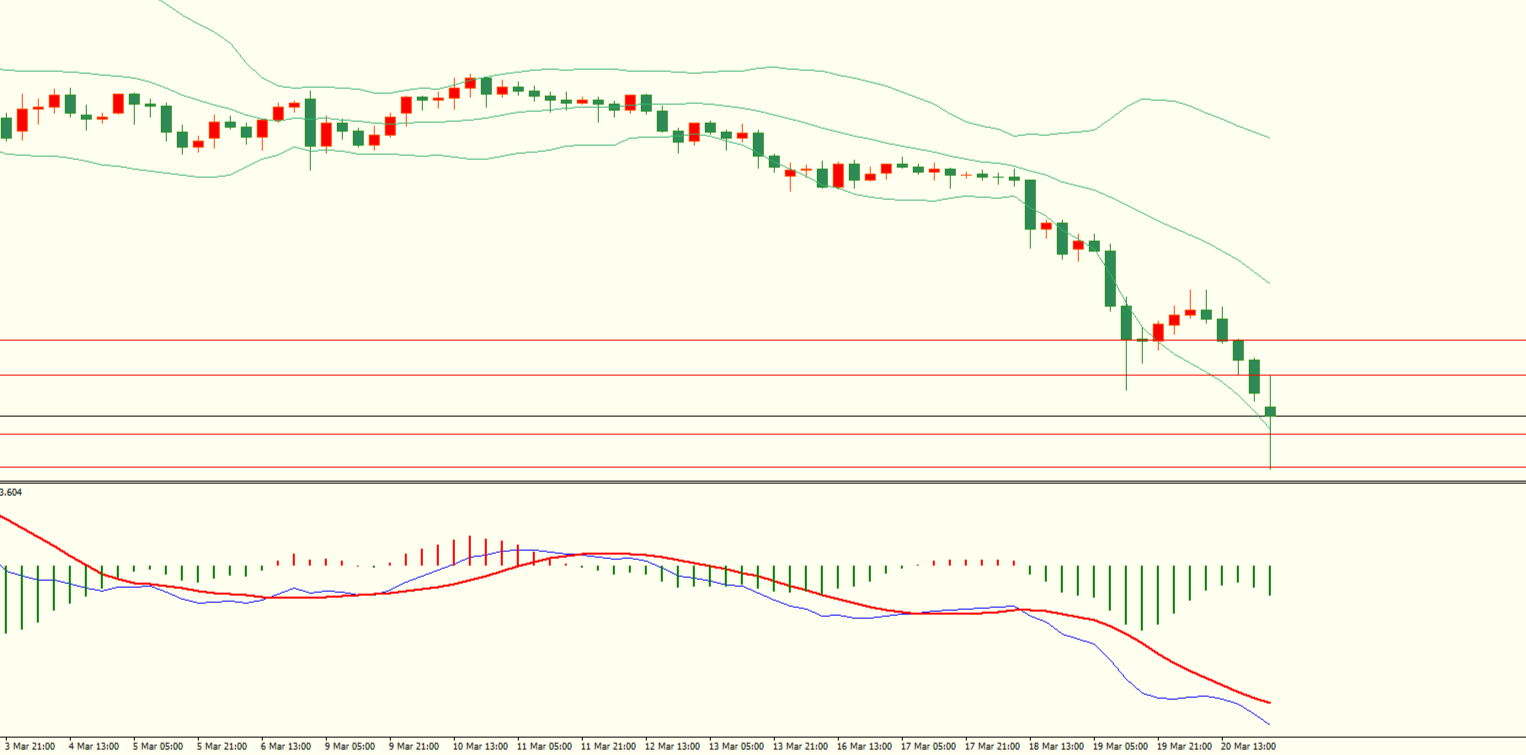This screenshot has width=1526, height=755.
Task: Click the longest green histogram bar near 19 Mar
Action: pos(1142,598)
